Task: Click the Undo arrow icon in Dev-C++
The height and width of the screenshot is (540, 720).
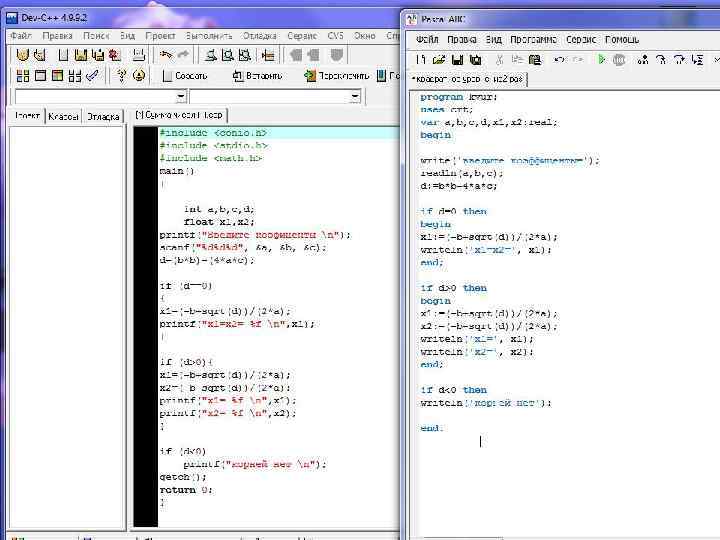Action: coord(166,55)
